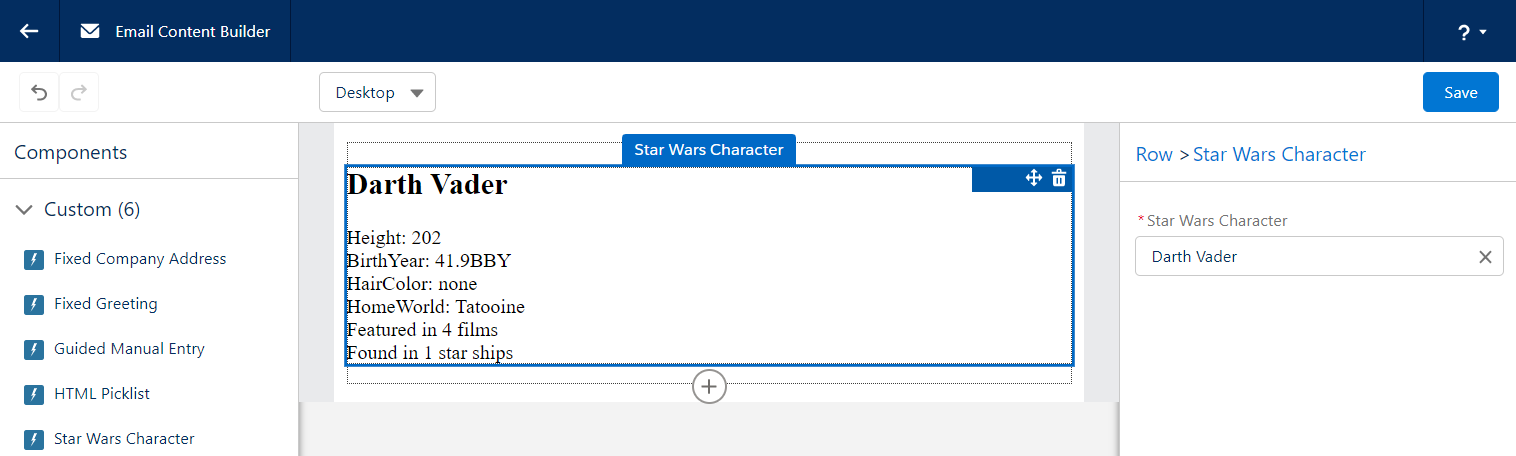Image resolution: width=1516 pixels, height=456 pixels.
Task: Click the Star Wars Character breadcrumb link
Action: pyautogui.click(x=1279, y=154)
